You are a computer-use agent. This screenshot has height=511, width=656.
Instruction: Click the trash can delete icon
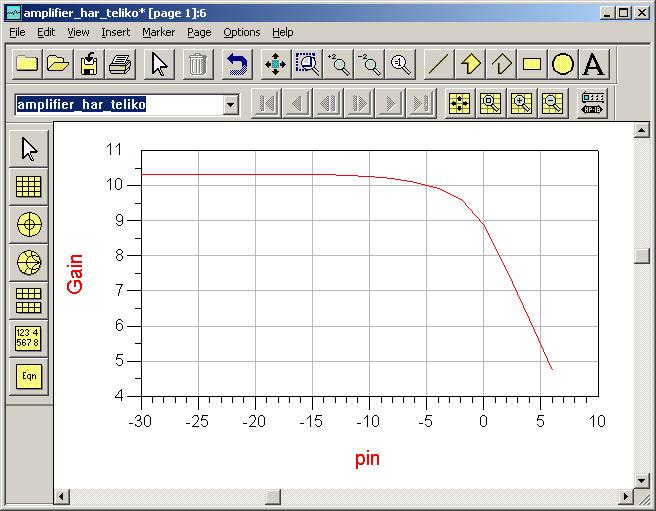tap(198, 64)
